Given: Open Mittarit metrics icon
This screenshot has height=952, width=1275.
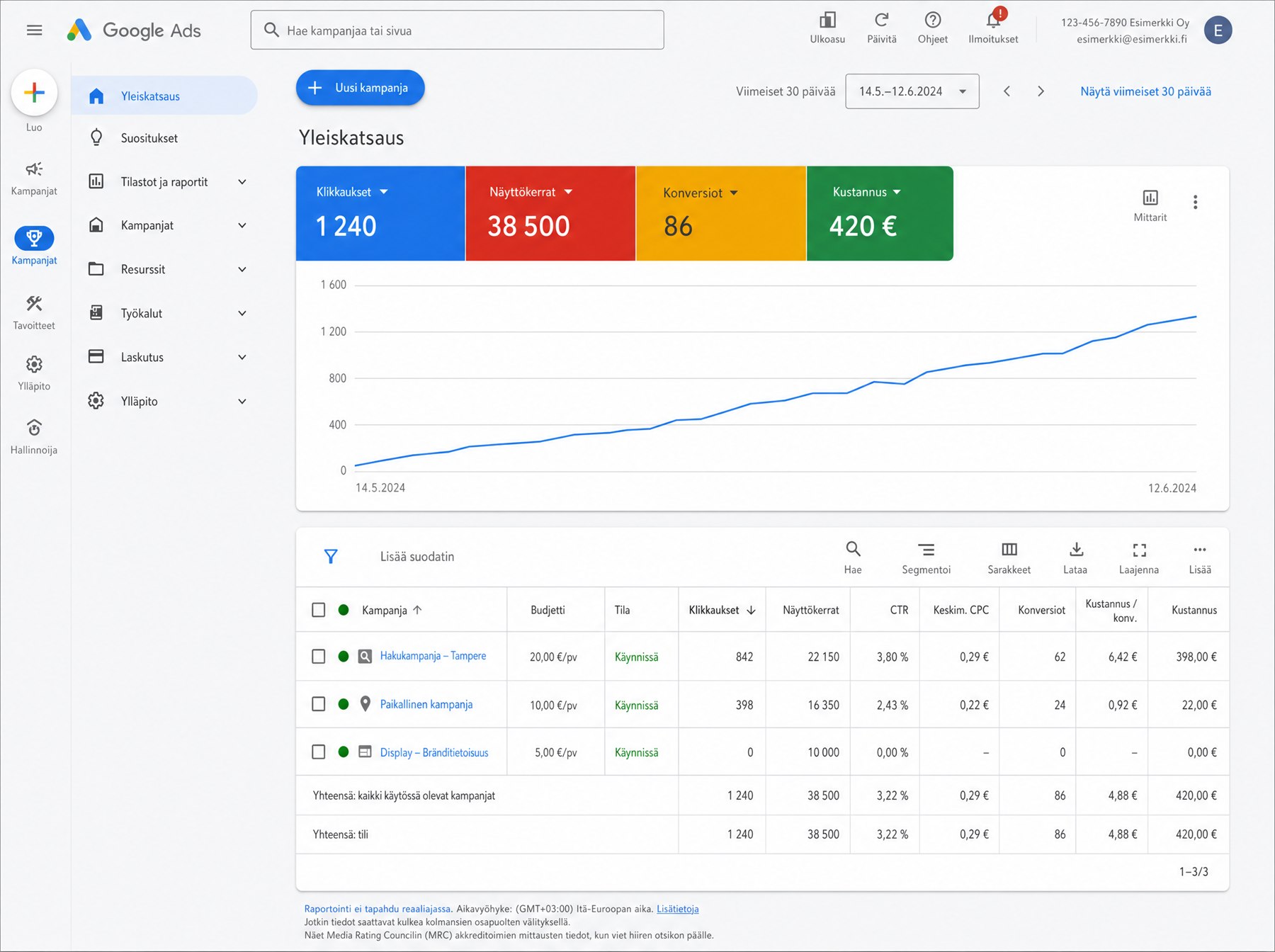Looking at the screenshot, I should coord(1150,198).
